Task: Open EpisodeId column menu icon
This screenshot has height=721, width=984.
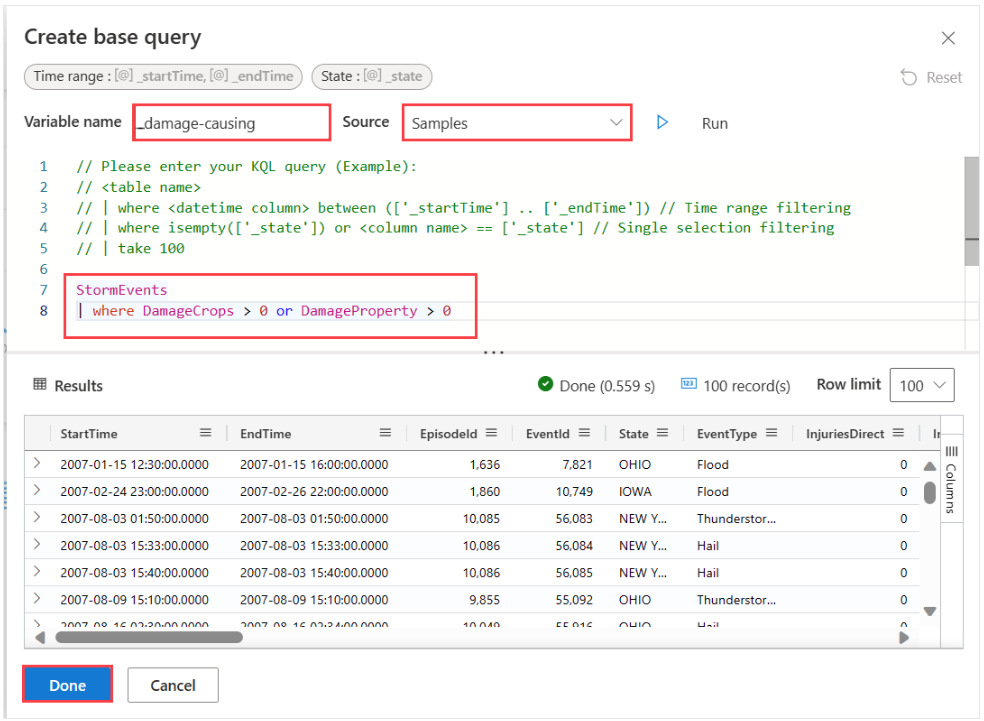Action: click(x=491, y=433)
